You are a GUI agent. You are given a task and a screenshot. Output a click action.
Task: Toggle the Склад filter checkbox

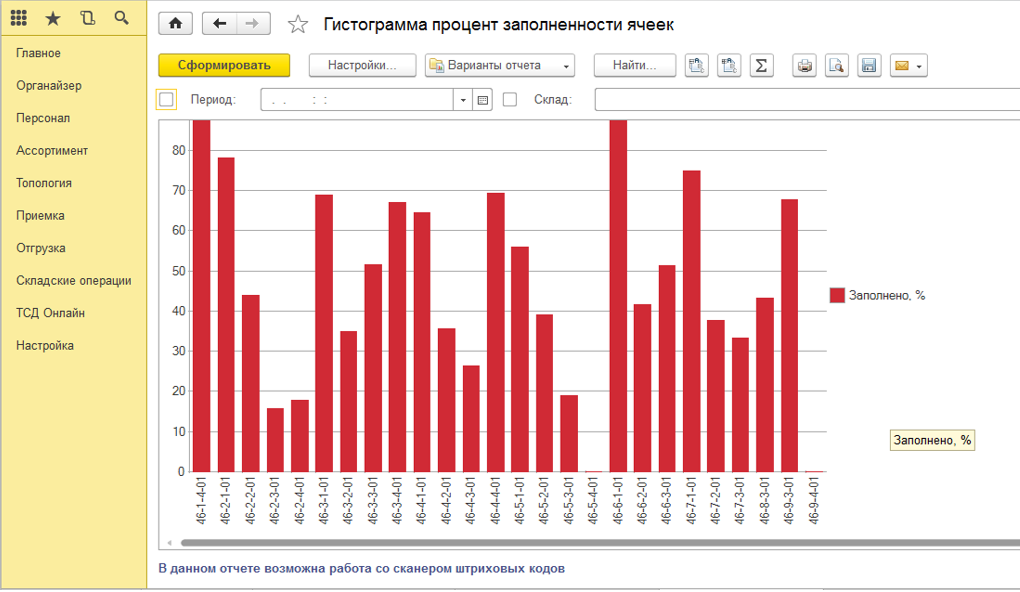[510, 100]
